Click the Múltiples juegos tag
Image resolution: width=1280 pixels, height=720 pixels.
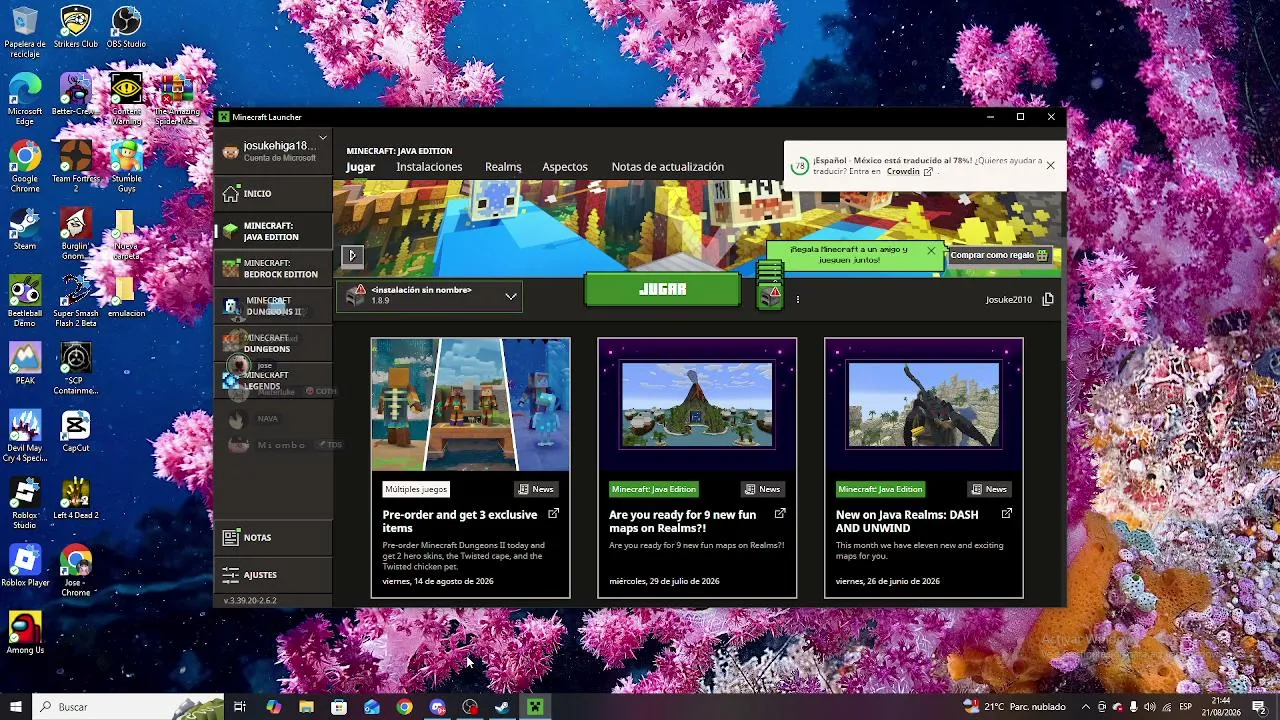(x=416, y=489)
